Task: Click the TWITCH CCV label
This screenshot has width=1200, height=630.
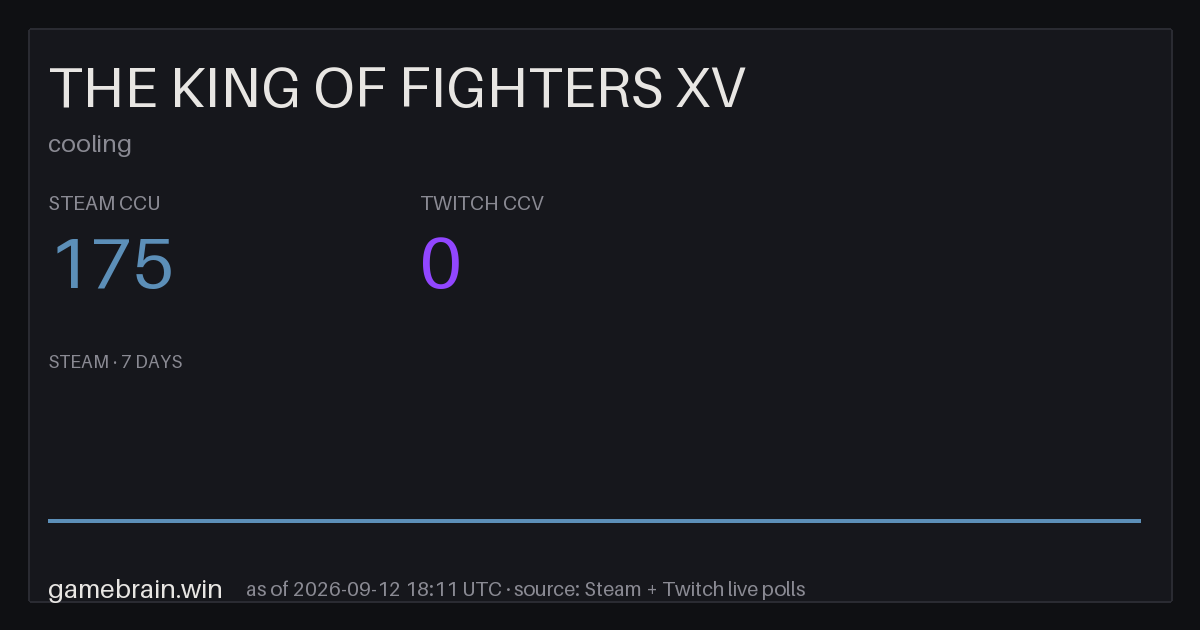Action: pyautogui.click(x=482, y=203)
